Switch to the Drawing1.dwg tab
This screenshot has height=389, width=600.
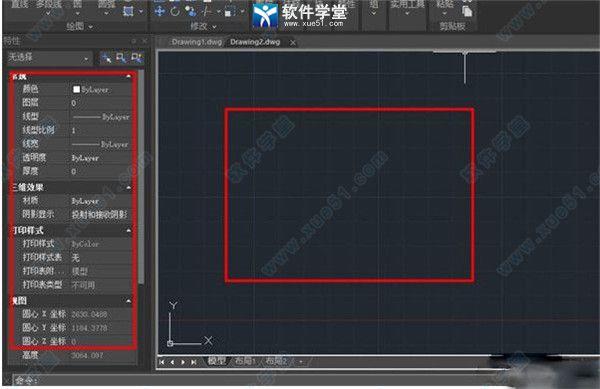click(x=196, y=42)
